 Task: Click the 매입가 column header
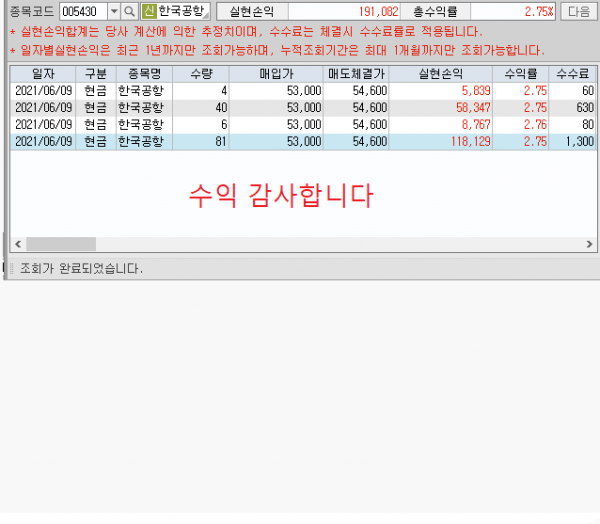click(x=276, y=73)
